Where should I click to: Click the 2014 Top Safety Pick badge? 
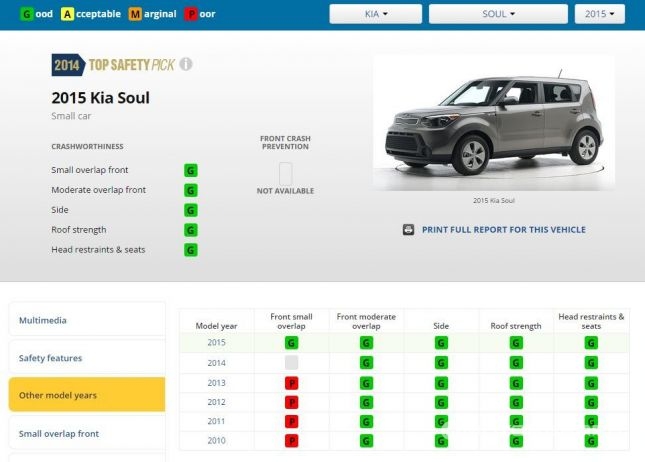coord(113,65)
